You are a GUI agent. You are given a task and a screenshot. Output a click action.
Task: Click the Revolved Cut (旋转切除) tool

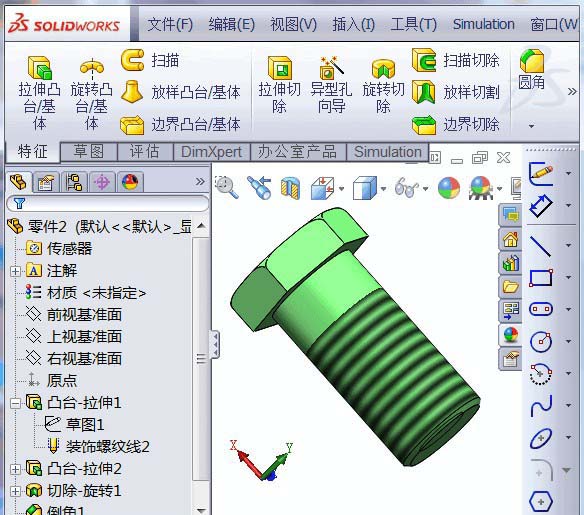(x=383, y=85)
